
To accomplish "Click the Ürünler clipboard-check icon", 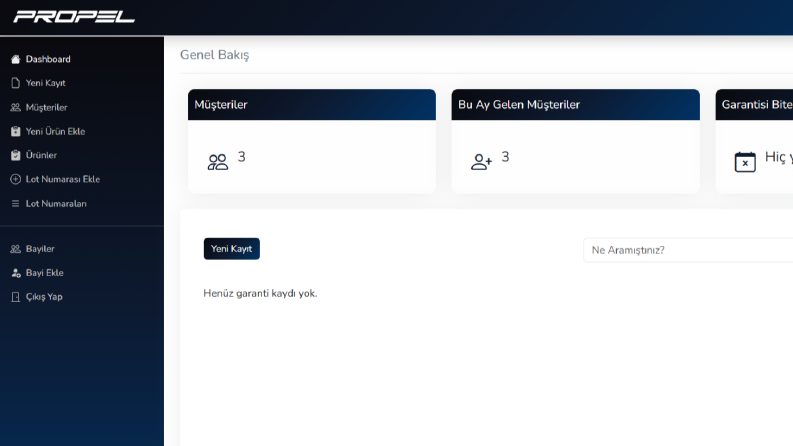I will (x=16, y=155).
